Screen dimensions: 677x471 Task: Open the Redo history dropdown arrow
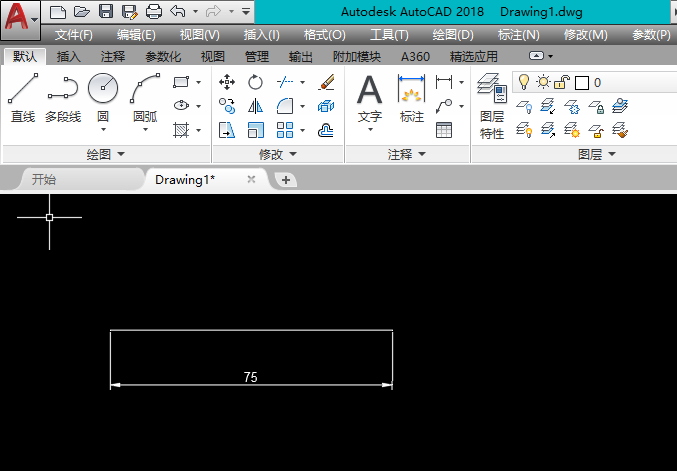click(x=231, y=12)
